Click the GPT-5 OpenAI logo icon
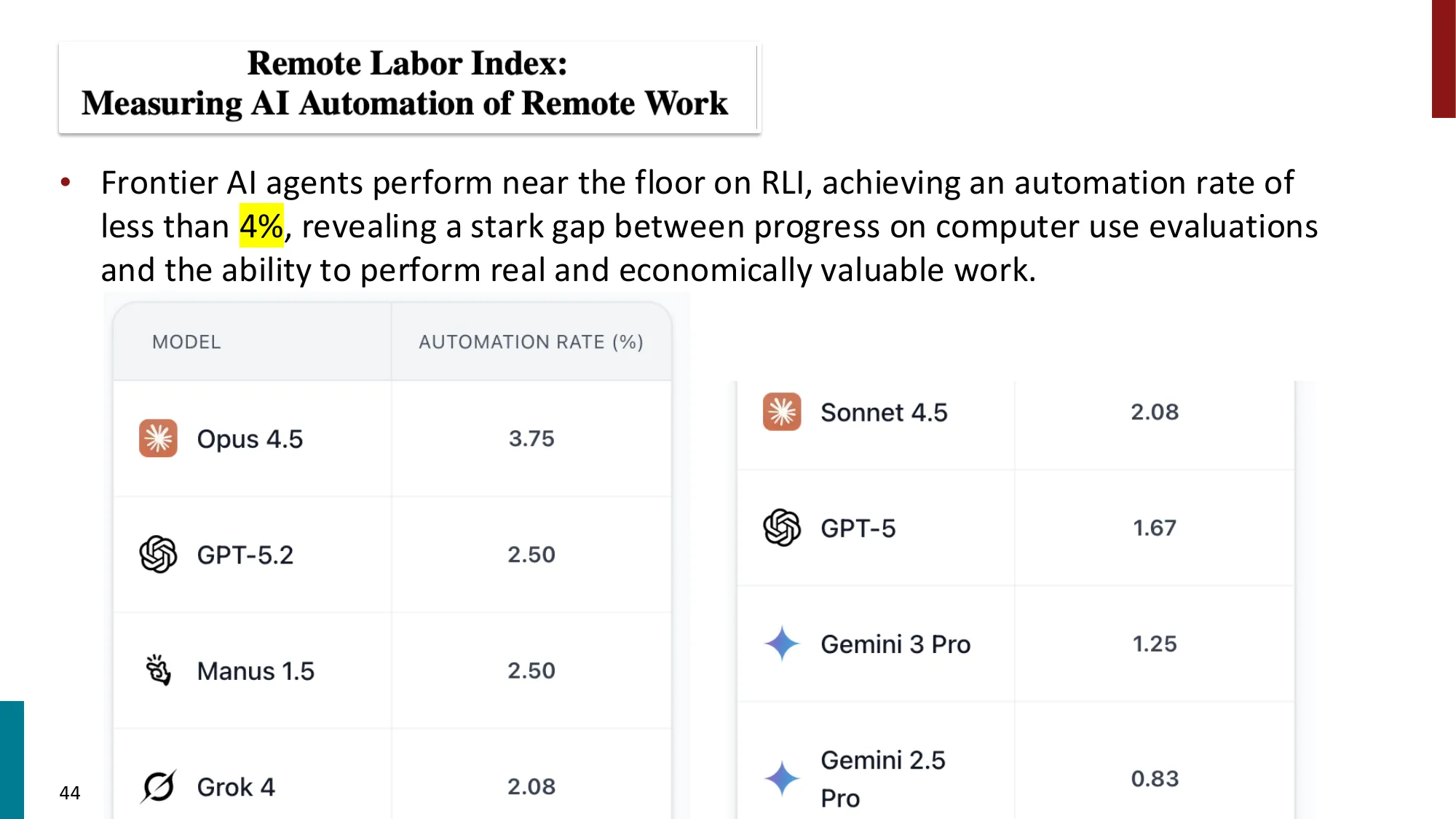Screen dimensions: 1456x819 [782, 528]
